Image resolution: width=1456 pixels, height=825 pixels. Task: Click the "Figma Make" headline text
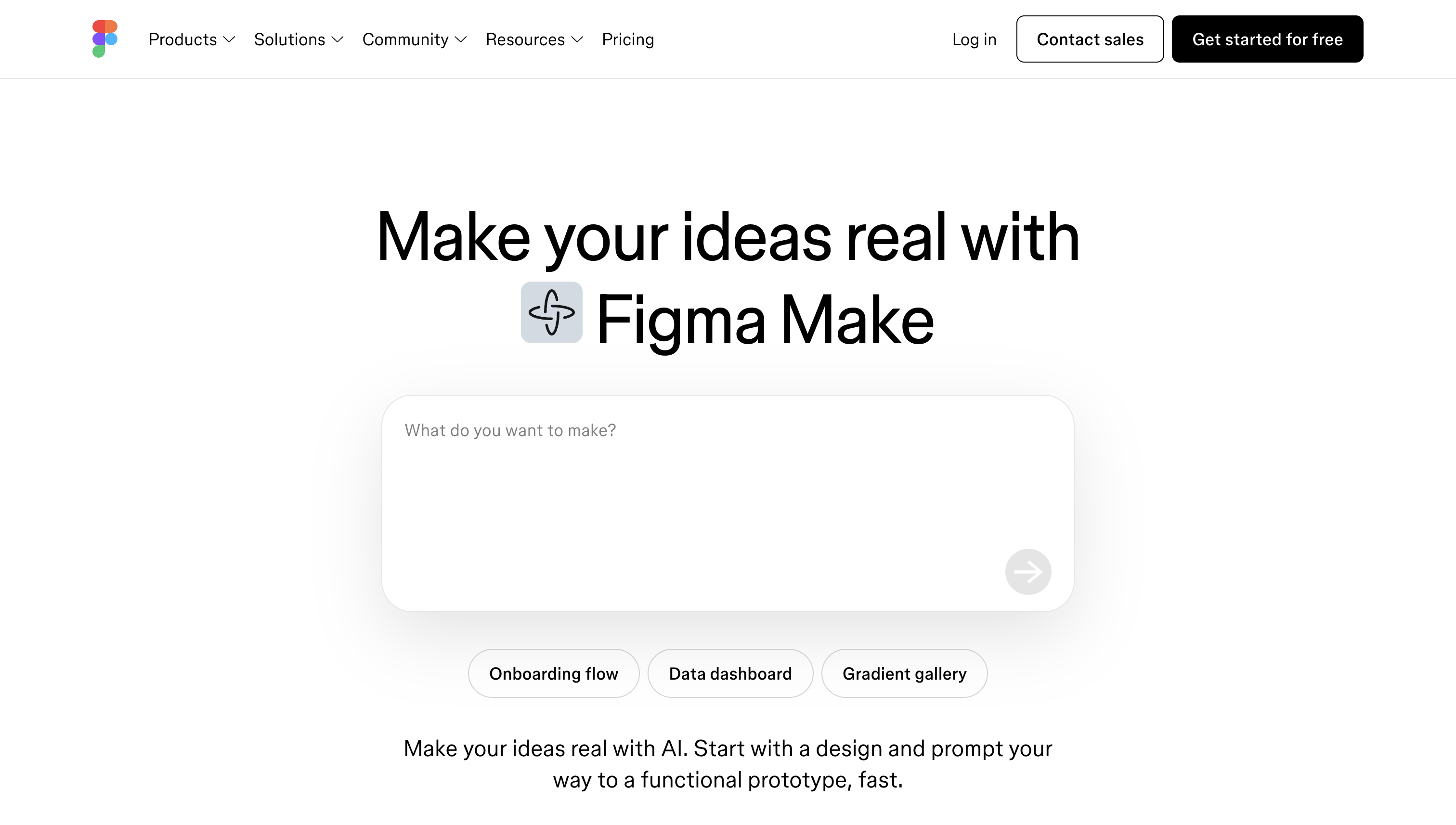[765, 319]
